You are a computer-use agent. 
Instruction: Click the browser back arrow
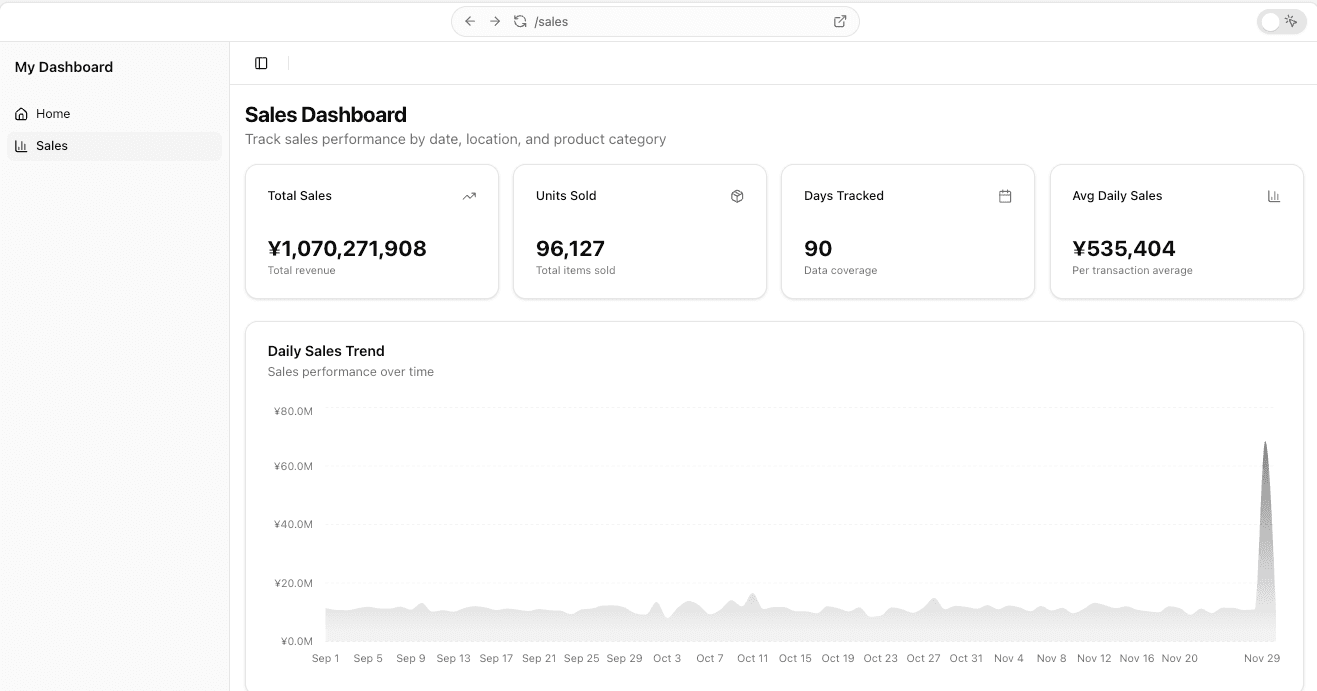tap(469, 20)
